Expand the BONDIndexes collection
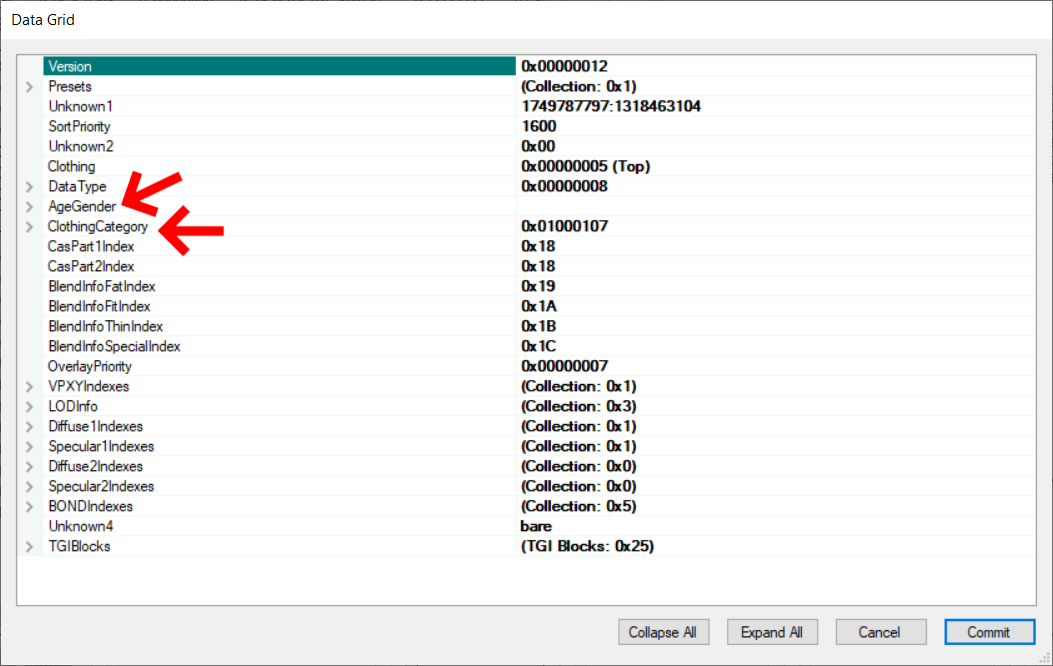The image size is (1053, 666). [28, 506]
